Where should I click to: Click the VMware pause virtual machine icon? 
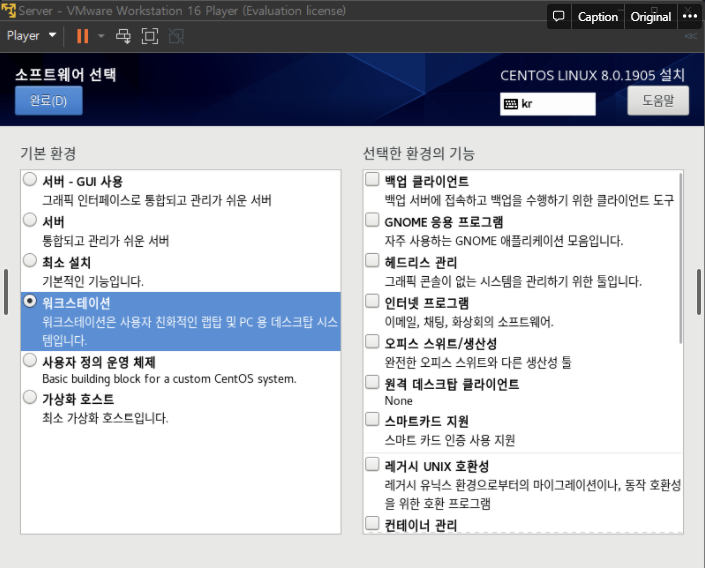82,36
